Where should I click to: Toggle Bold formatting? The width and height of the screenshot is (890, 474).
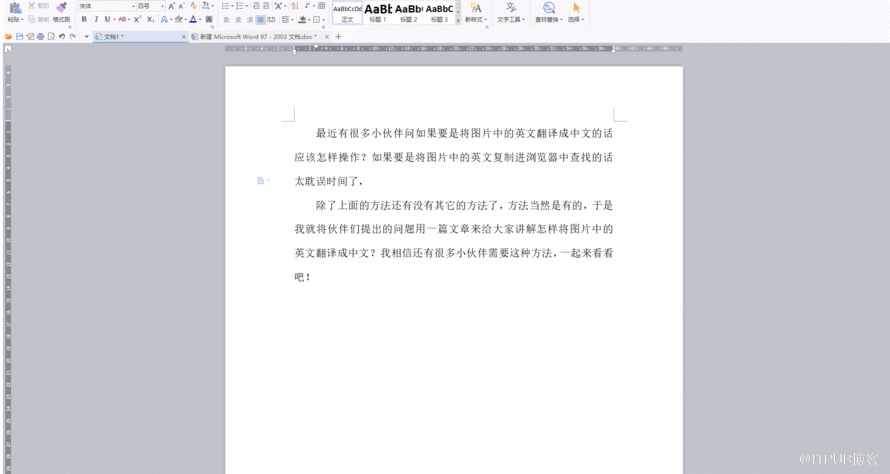pos(84,19)
